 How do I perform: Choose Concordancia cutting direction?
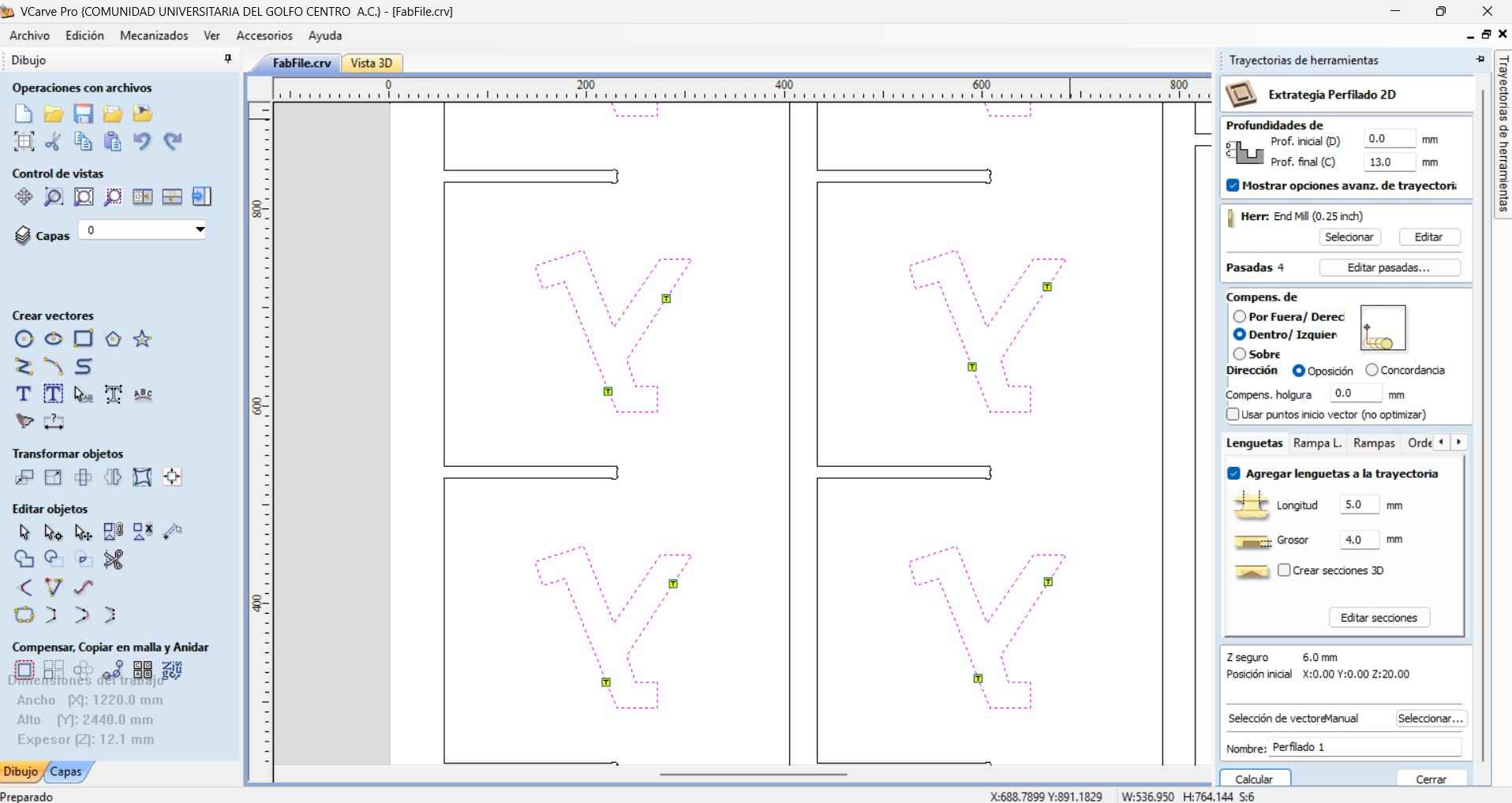1372,370
